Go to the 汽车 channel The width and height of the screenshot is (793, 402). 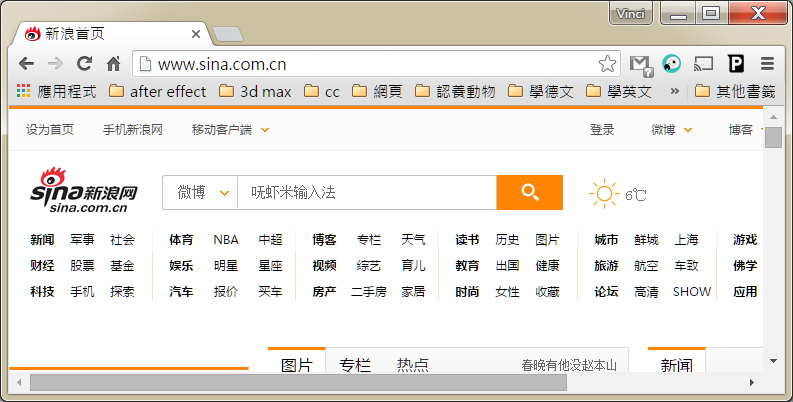(x=181, y=292)
